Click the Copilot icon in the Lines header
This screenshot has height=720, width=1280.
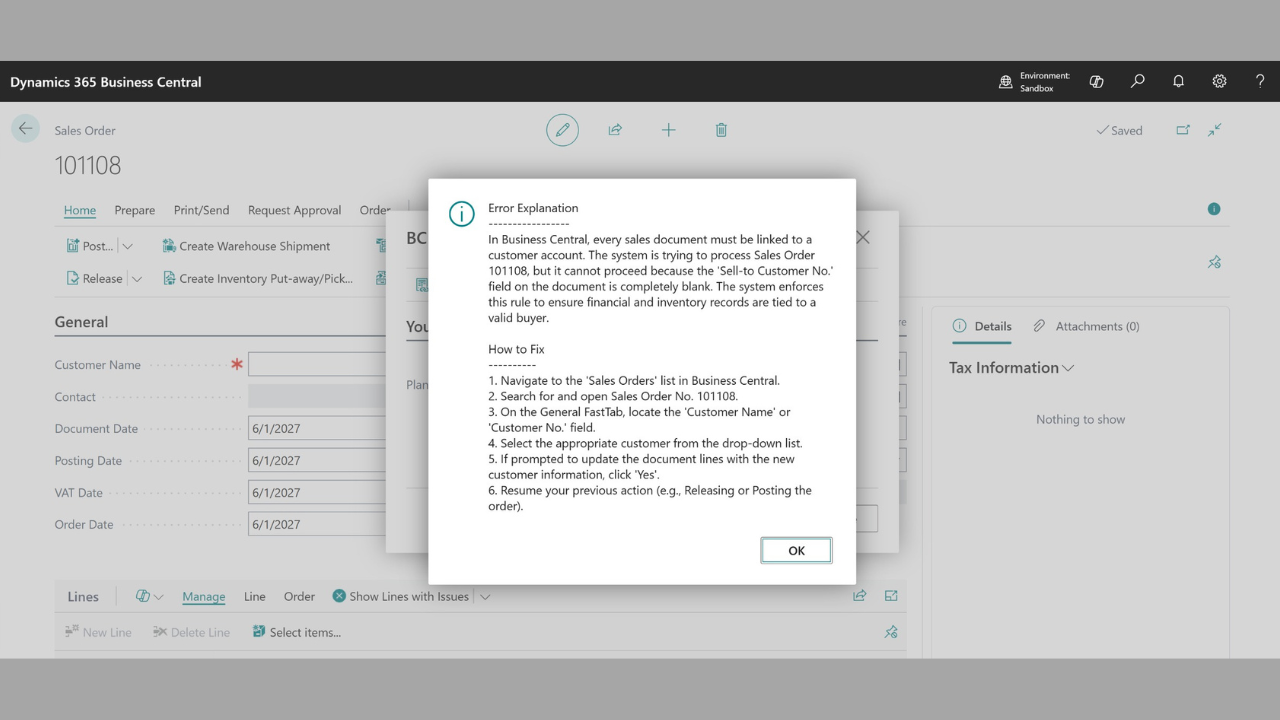click(142, 596)
